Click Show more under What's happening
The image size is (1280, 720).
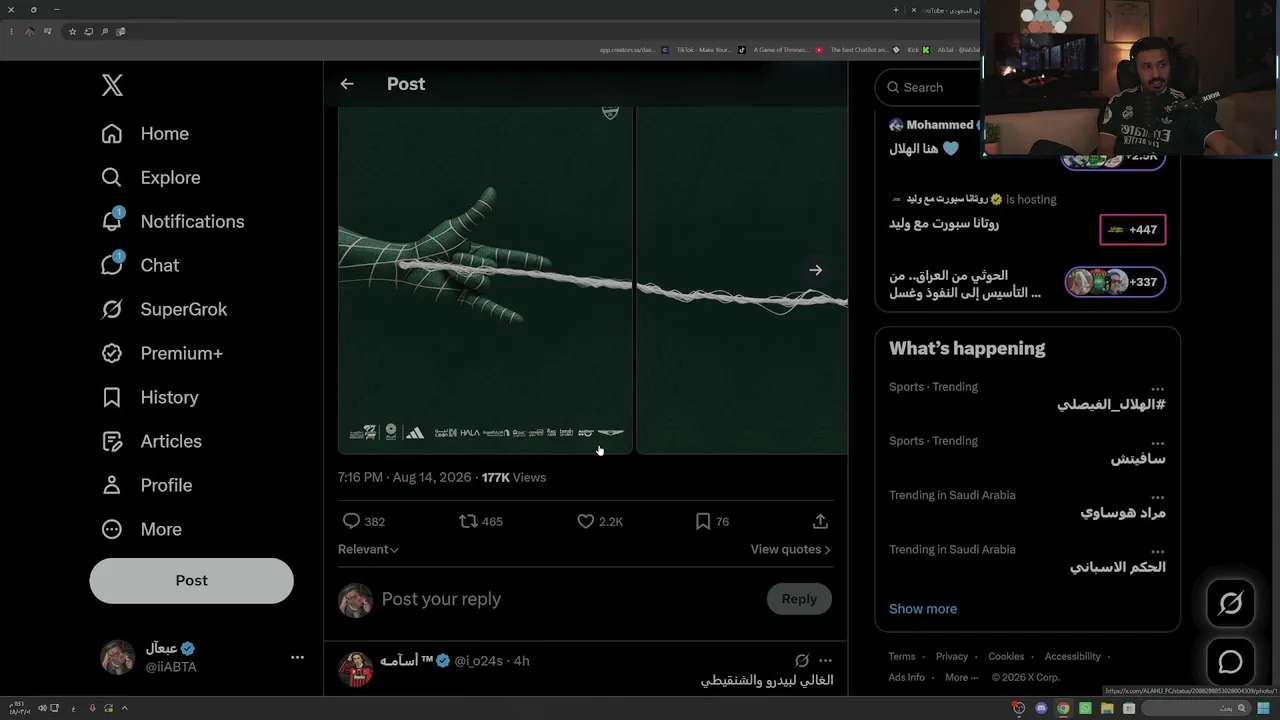point(923,609)
